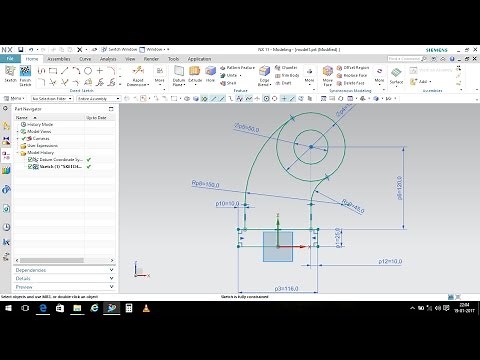Switch to the Tools ribbon tab
Screen dimensions: 480x360
click(173, 59)
